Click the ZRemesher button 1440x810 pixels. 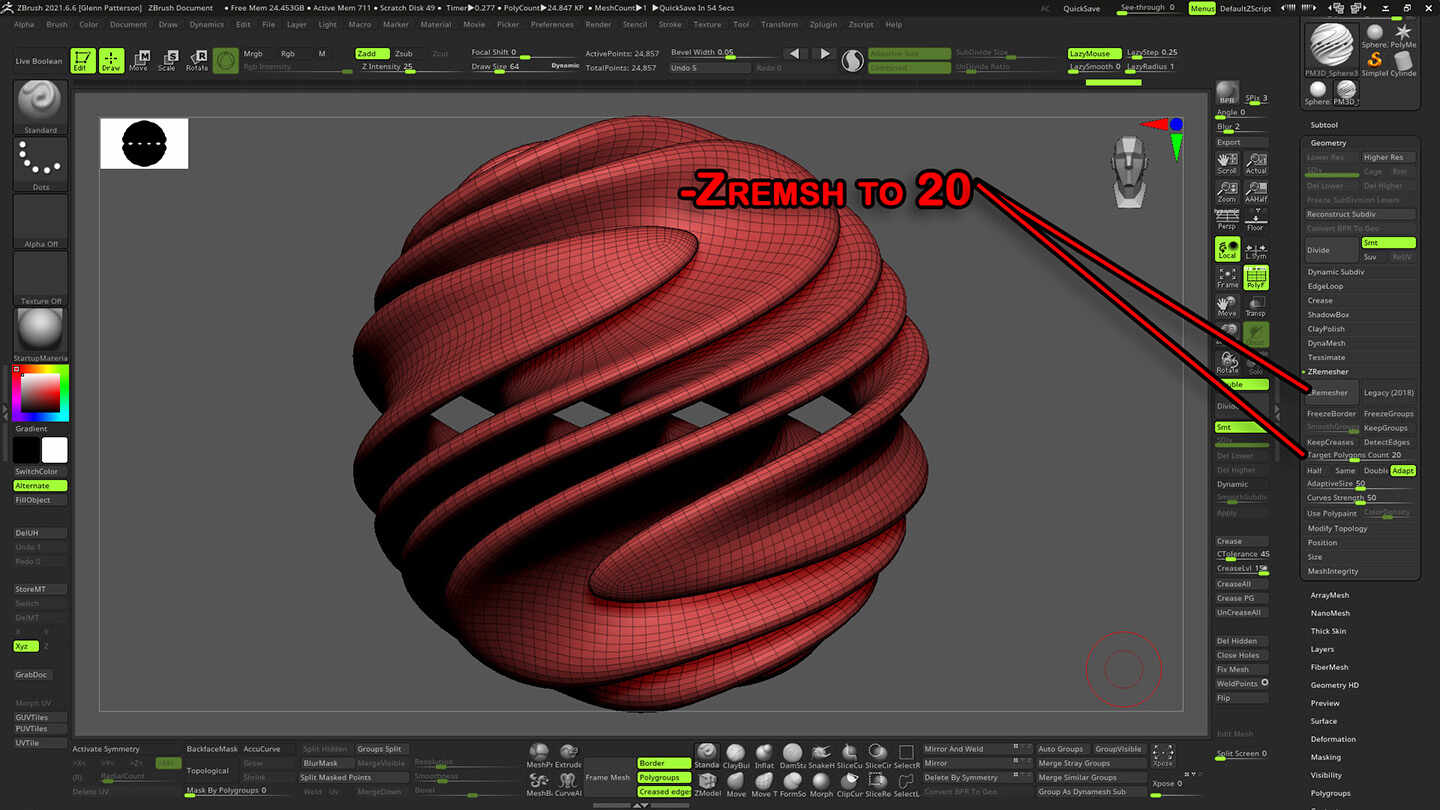(x=1330, y=392)
